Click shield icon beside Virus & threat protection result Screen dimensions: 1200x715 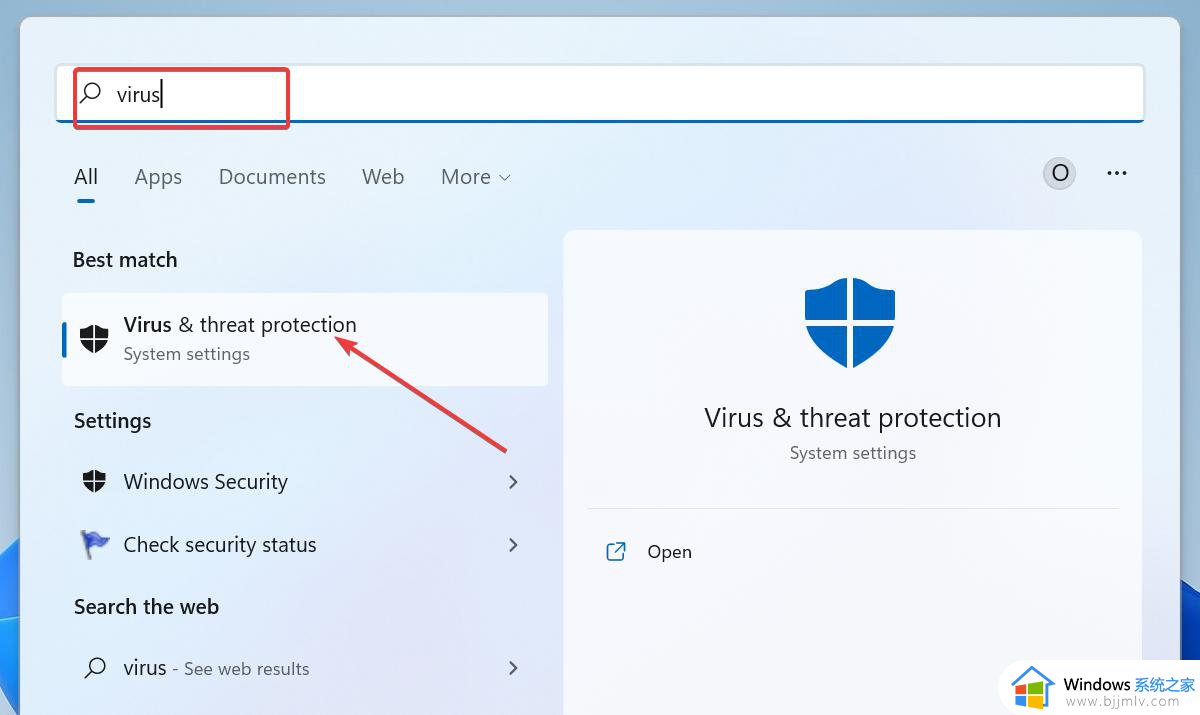coord(94,339)
